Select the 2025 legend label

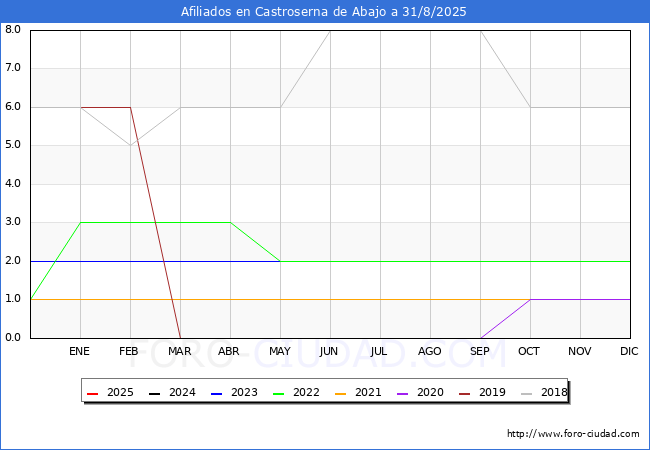click(120, 392)
